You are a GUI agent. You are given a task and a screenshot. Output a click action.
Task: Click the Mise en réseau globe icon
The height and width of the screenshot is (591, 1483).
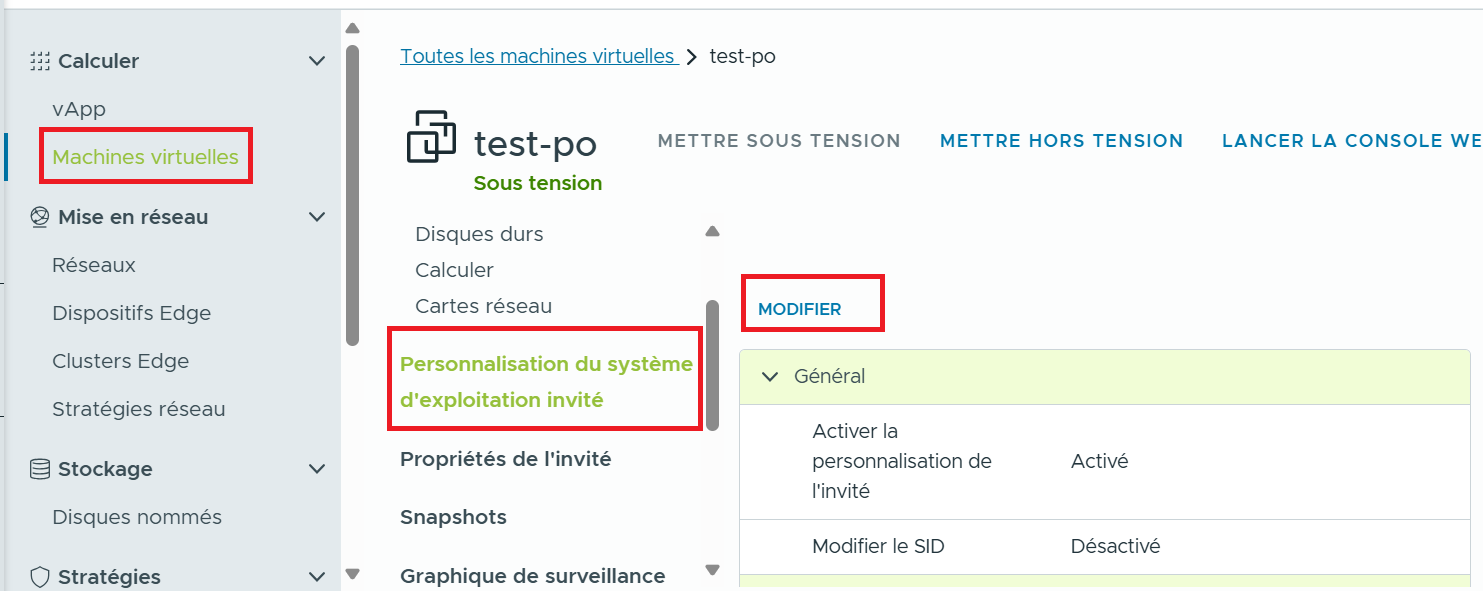(40, 217)
